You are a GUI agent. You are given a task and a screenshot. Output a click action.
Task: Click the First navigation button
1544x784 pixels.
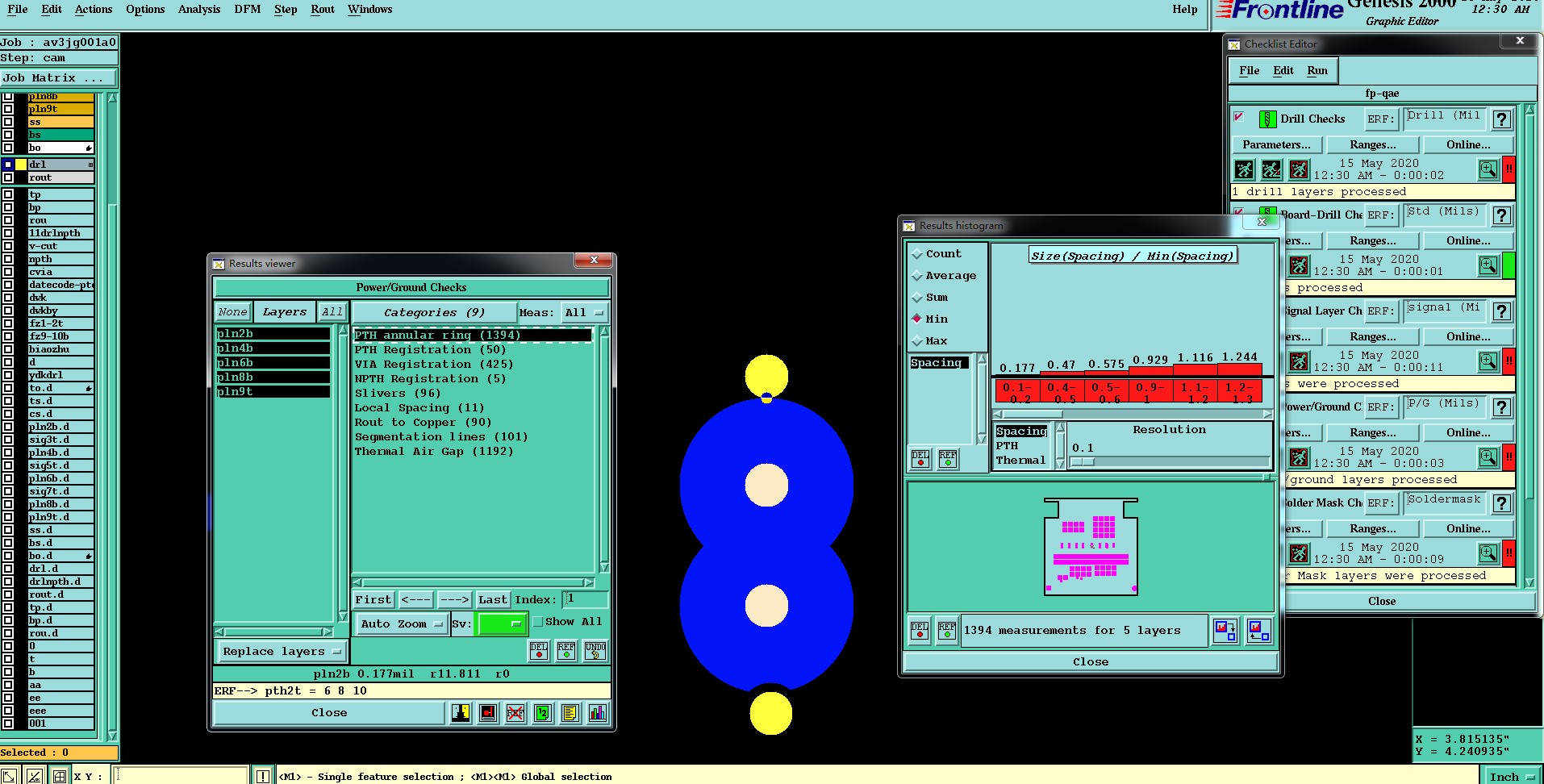(373, 600)
